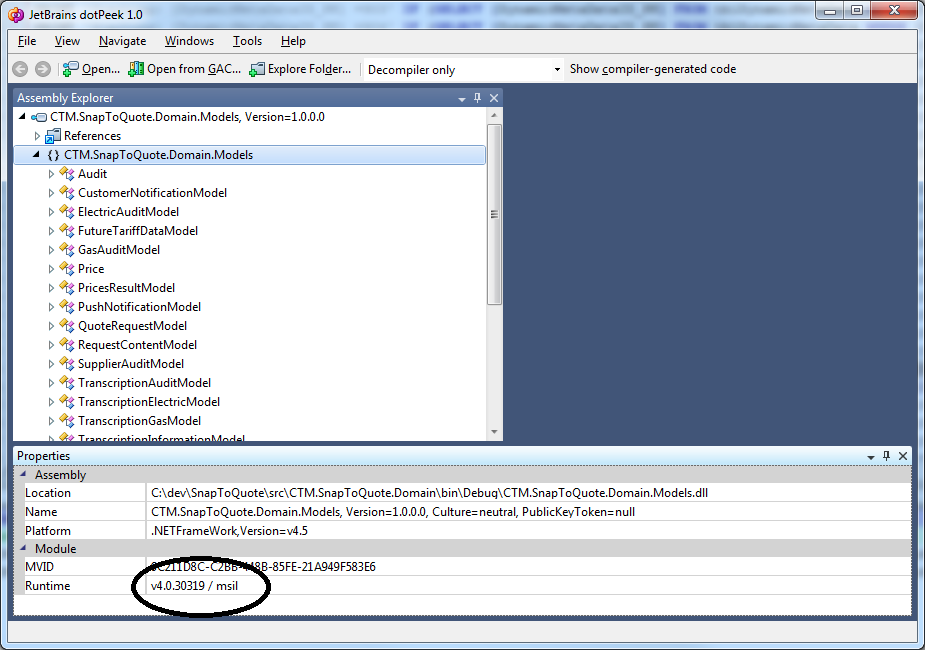Click the Open from GAC... label
The height and width of the screenshot is (650, 925).
click(x=194, y=69)
